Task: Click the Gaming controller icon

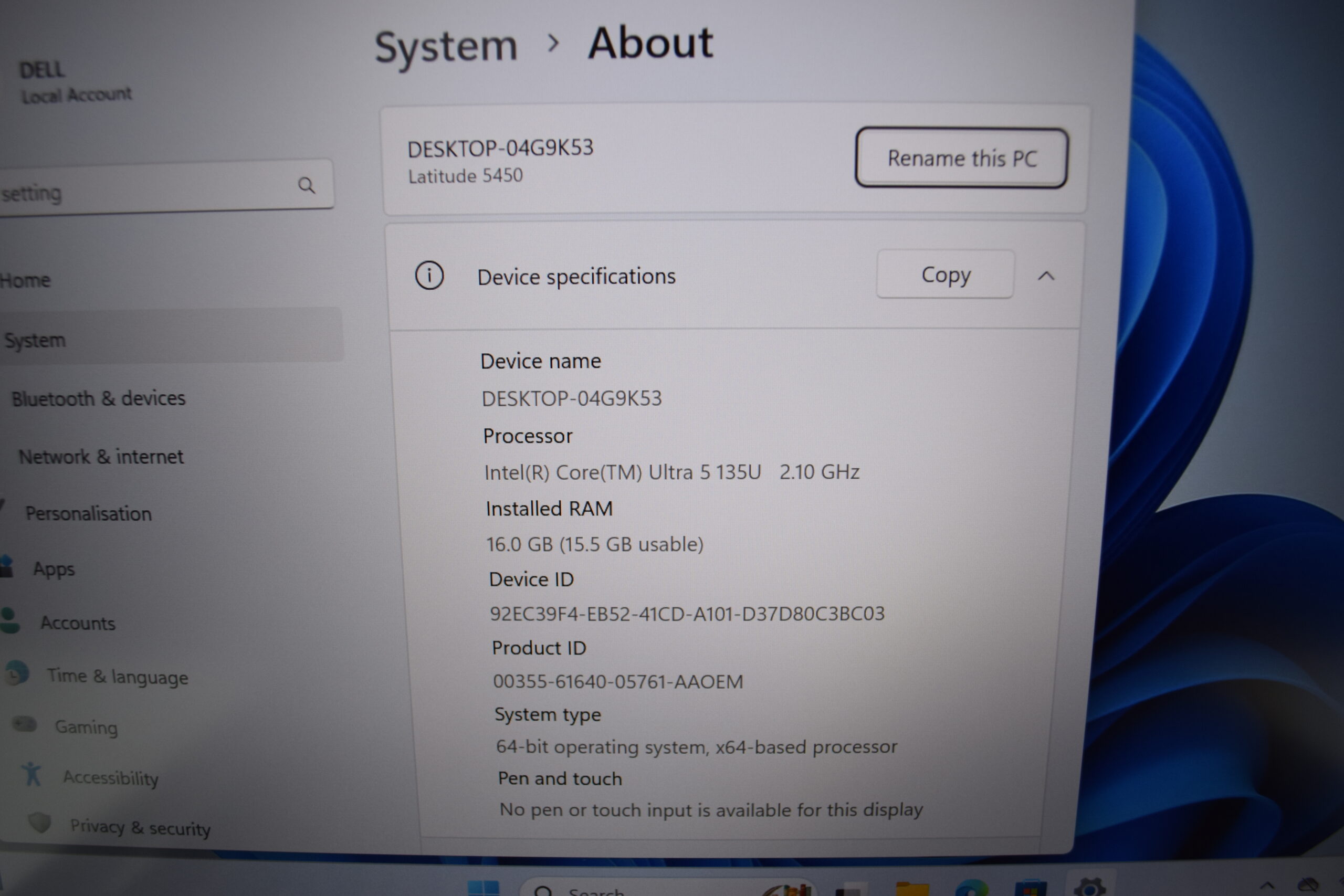Action: tap(25, 724)
